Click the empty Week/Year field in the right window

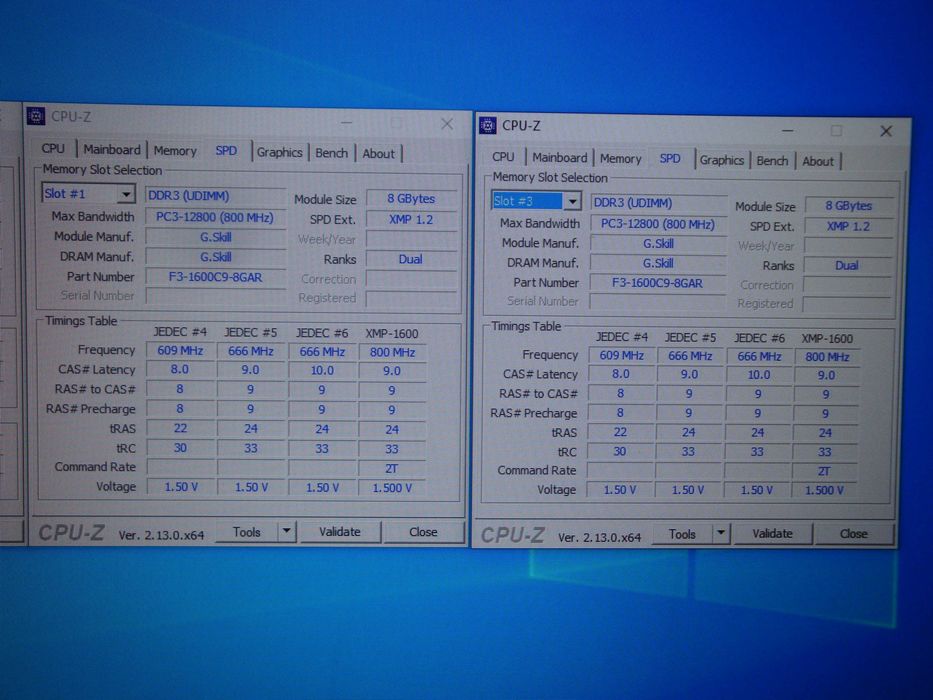click(x=849, y=246)
